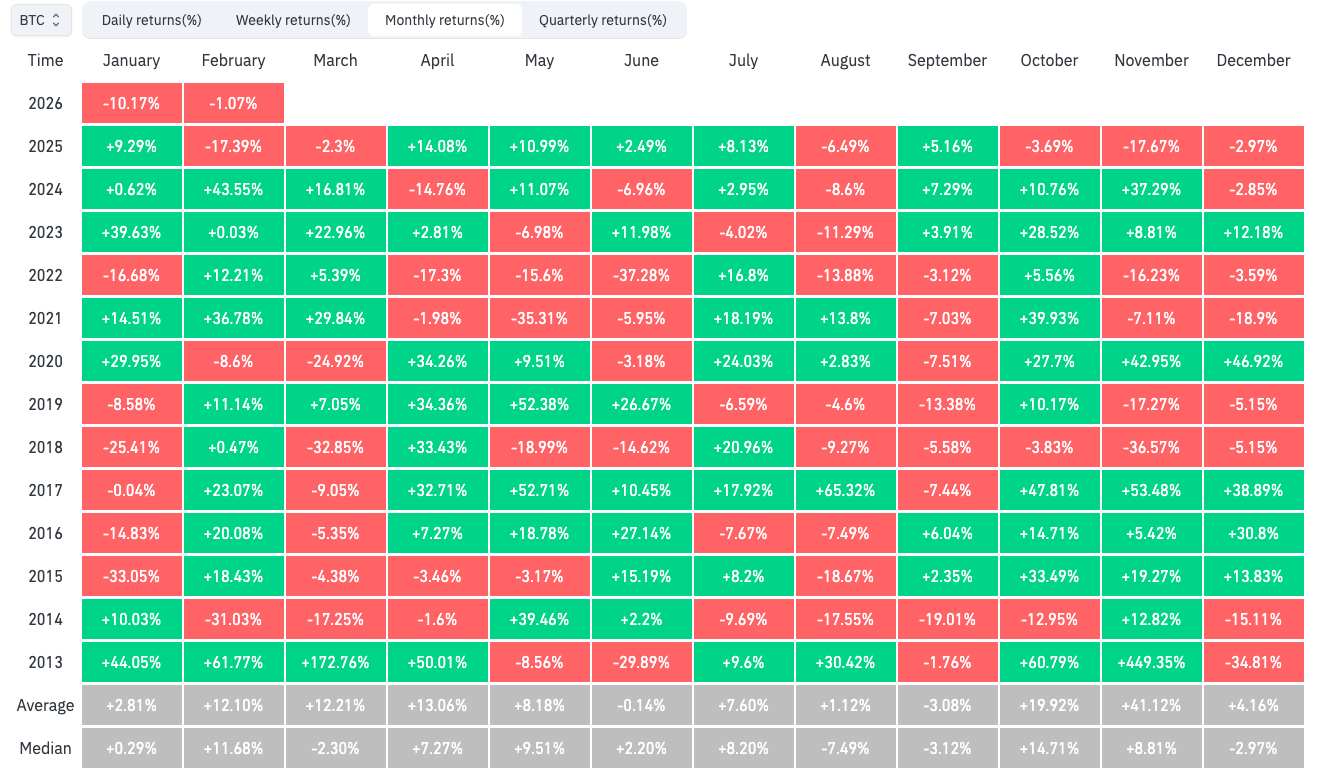Click the Median August -7.49% cell
The height and width of the screenshot is (776, 1318).
845,748
